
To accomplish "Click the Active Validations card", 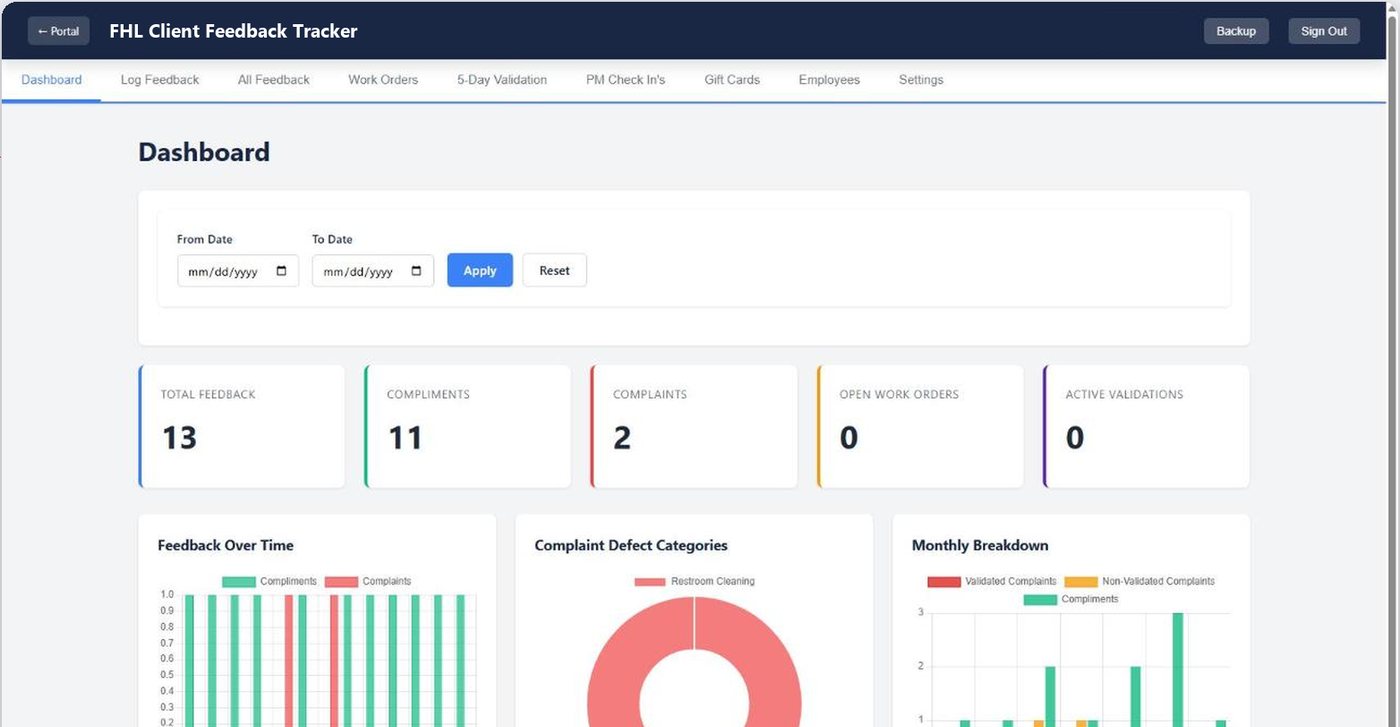I will [1146, 426].
